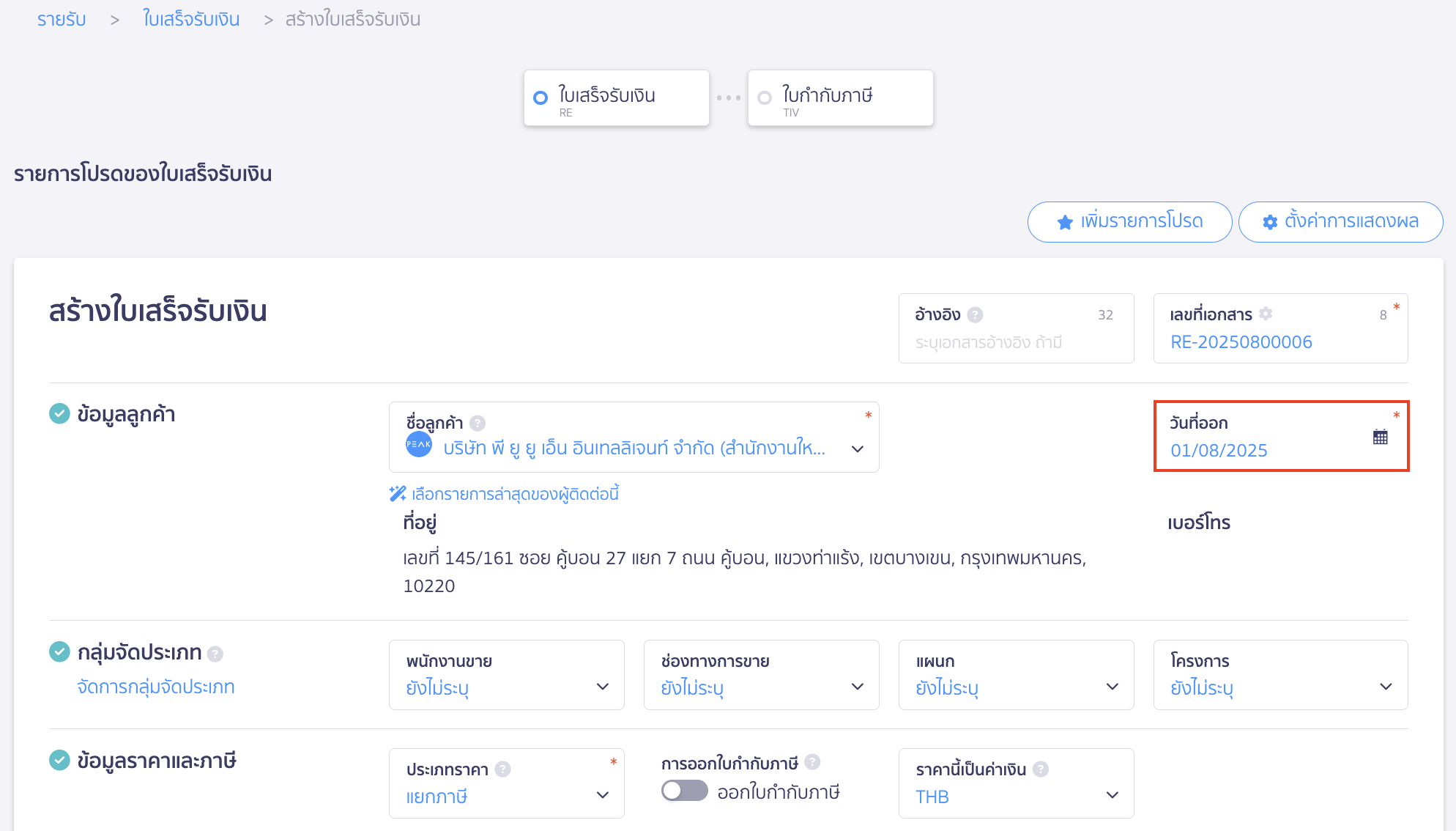
Task: Click help icon beside กลุ่มจัดประเภท heading
Action: tap(215, 653)
